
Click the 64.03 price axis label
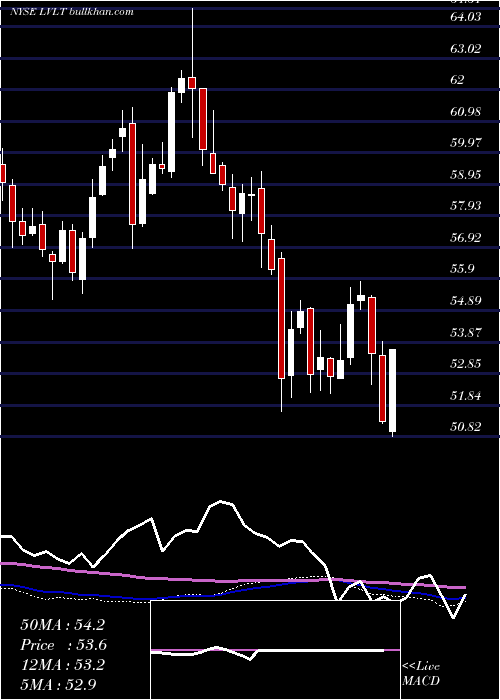pyautogui.click(x=466, y=17)
